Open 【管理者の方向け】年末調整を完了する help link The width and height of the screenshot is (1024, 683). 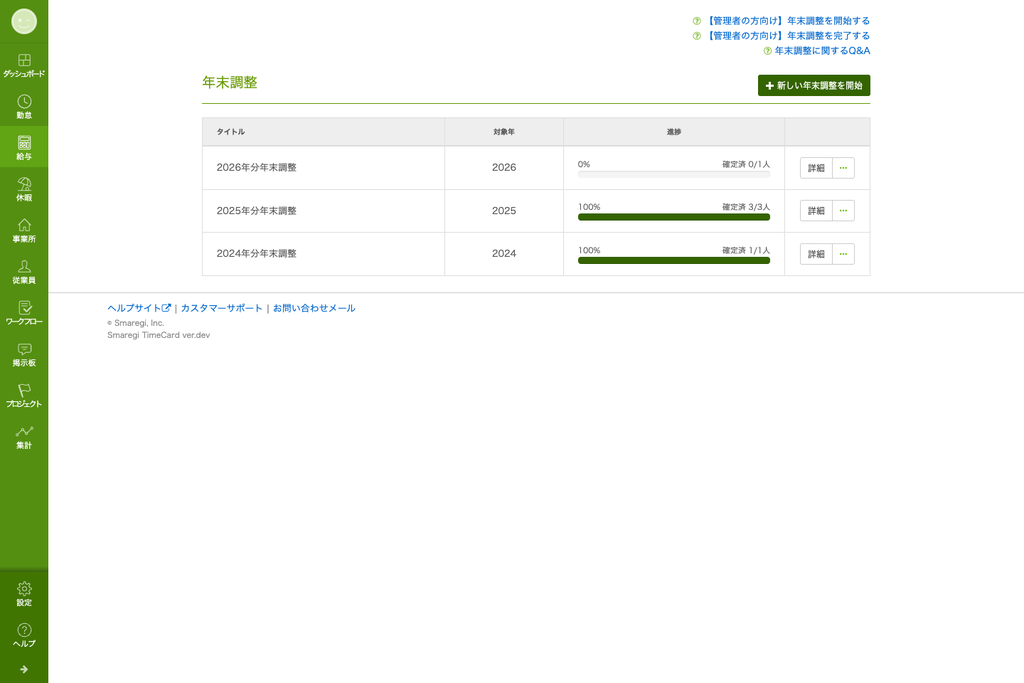788,36
